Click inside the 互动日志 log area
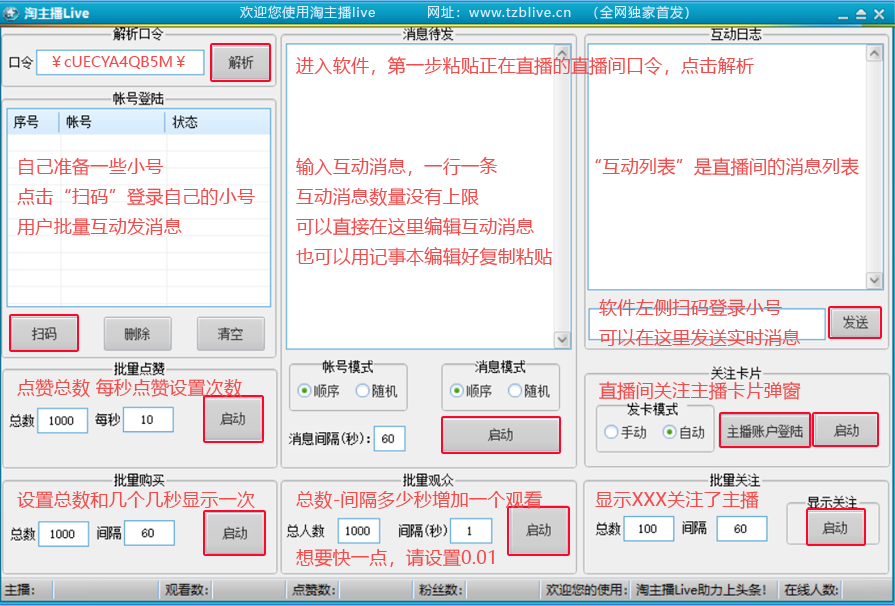The image size is (895, 606). click(x=727, y=167)
